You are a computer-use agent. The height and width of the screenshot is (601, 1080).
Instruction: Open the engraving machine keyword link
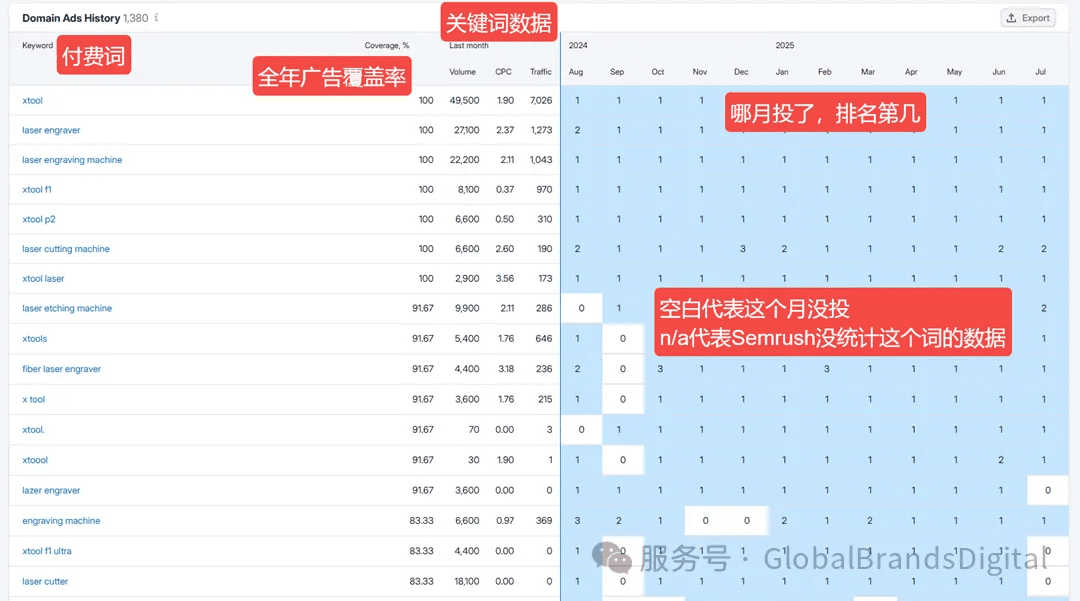pyautogui.click(x=61, y=520)
